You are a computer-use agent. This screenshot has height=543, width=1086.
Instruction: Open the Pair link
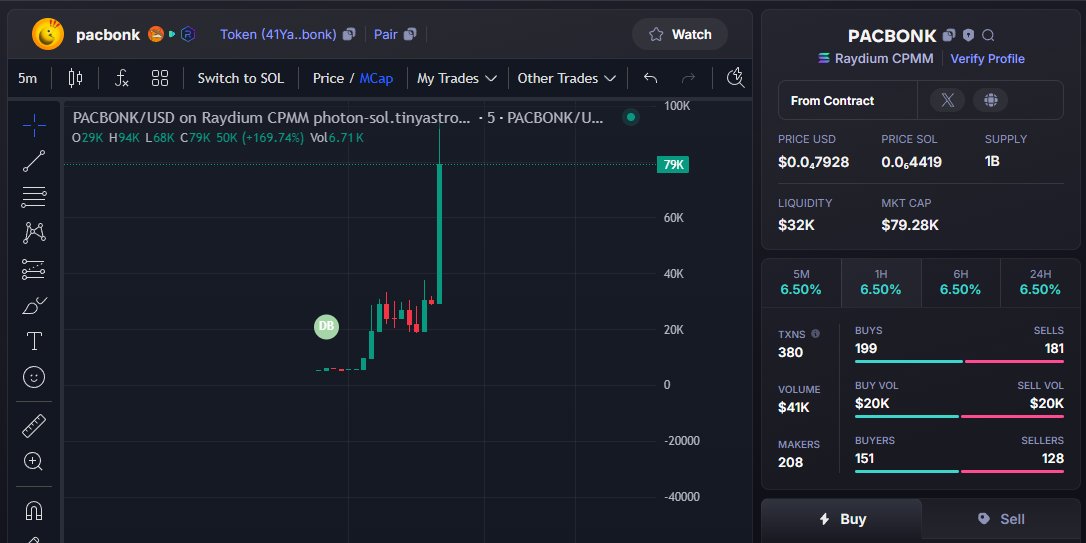(385, 34)
